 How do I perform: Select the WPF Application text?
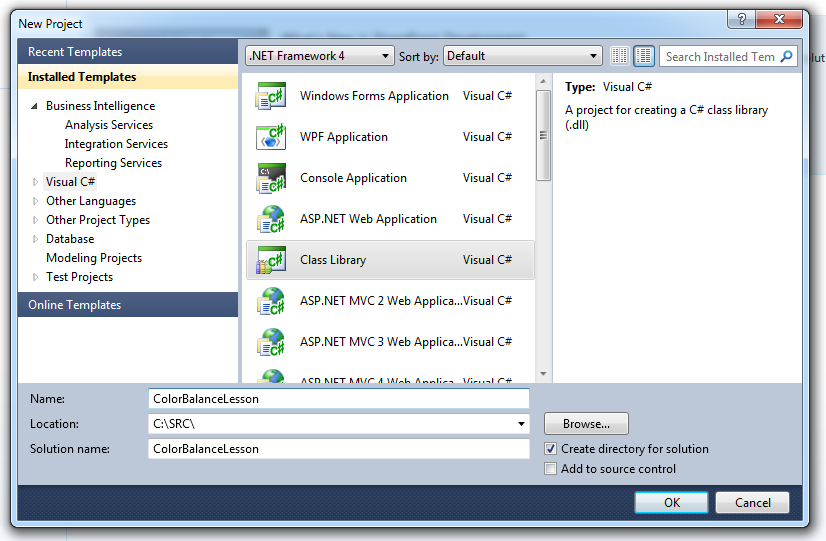[x=343, y=137]
